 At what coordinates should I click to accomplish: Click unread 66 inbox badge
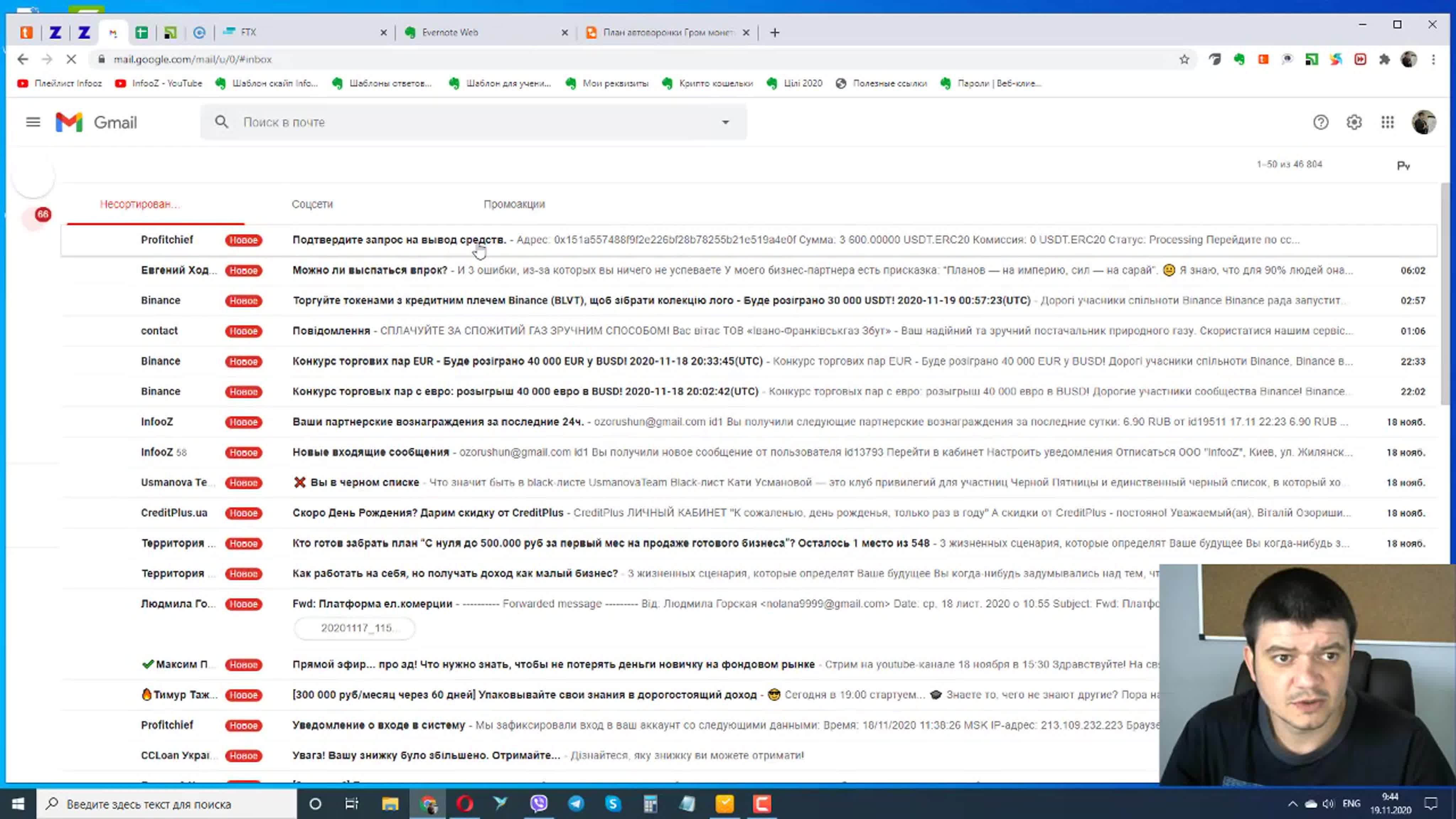pyautogui.click(x=42, y=214)
